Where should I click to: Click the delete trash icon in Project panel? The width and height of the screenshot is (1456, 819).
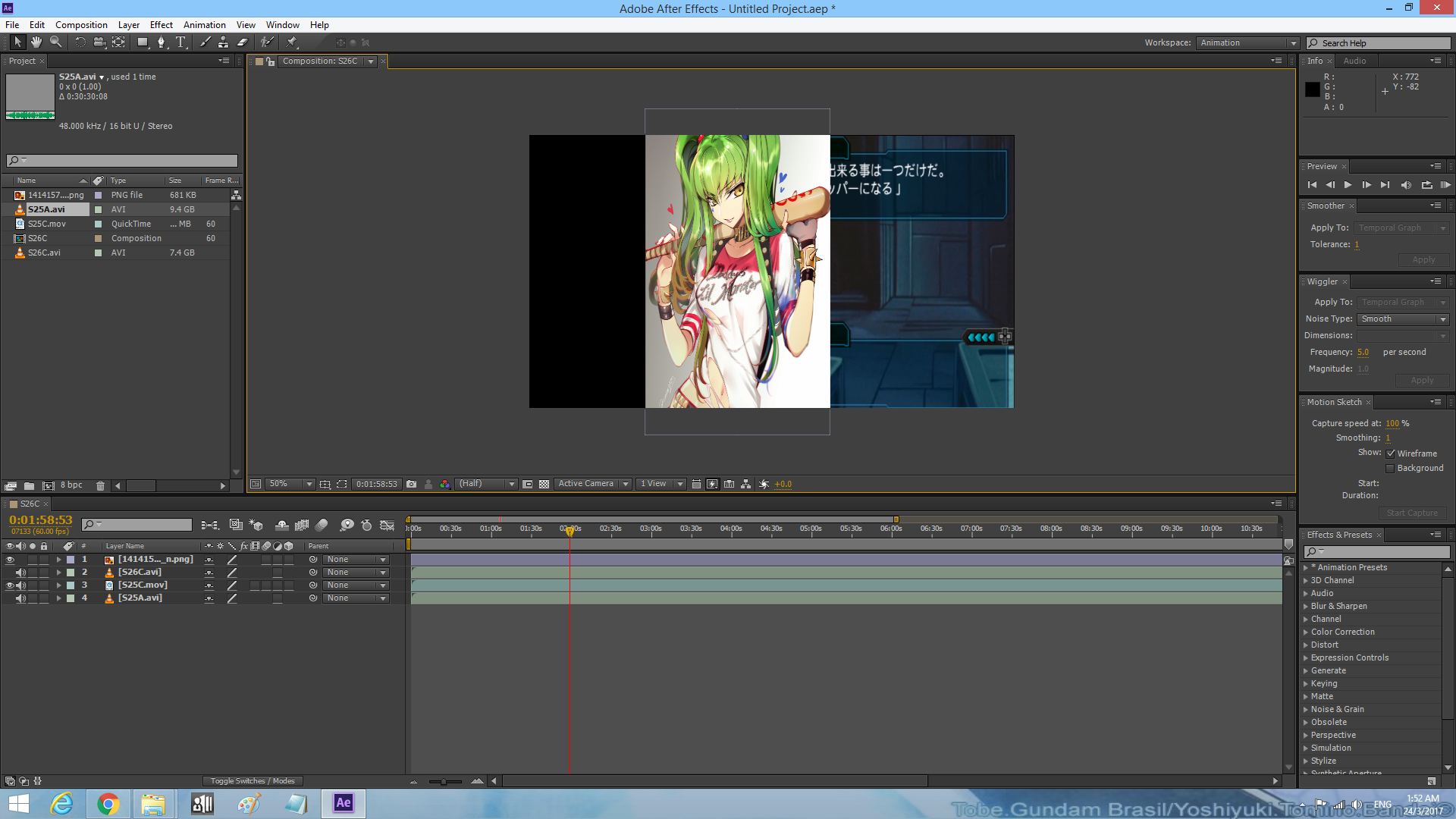tap(100, 485)
